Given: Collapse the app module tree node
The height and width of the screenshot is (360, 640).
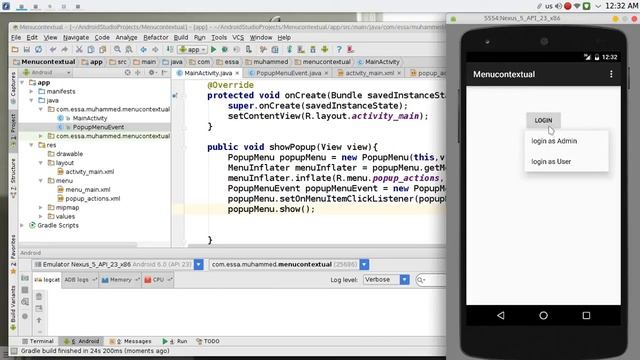Looking at the screenshot, I should [22, 82].
